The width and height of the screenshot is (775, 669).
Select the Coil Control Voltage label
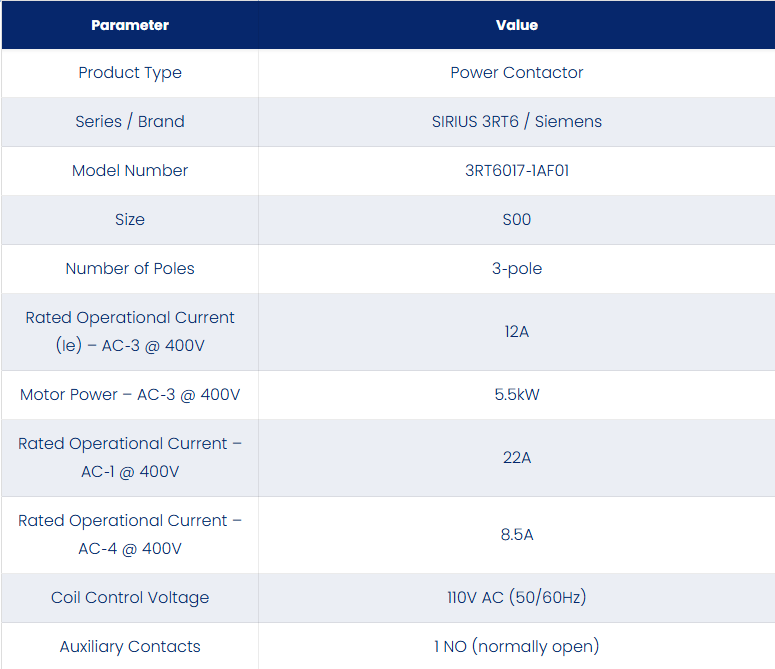[x=130, y=598]
